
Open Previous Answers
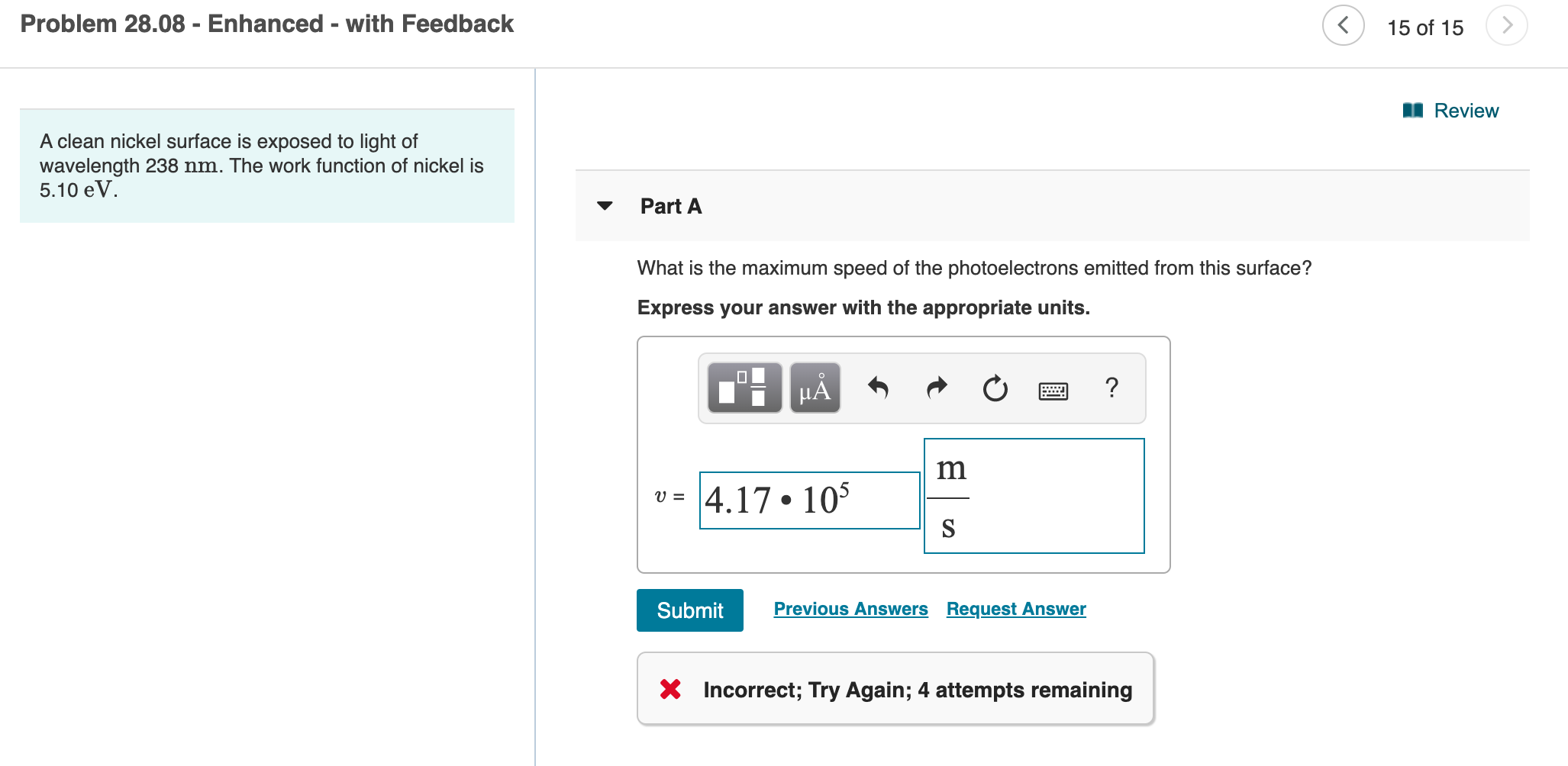[850, 609]
